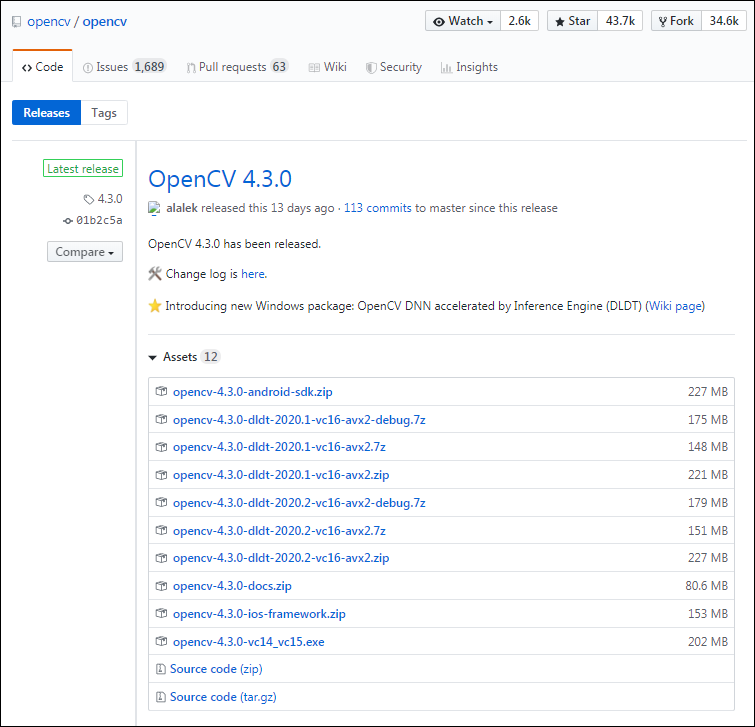Click the Latest release badge

tap(83, 169)
